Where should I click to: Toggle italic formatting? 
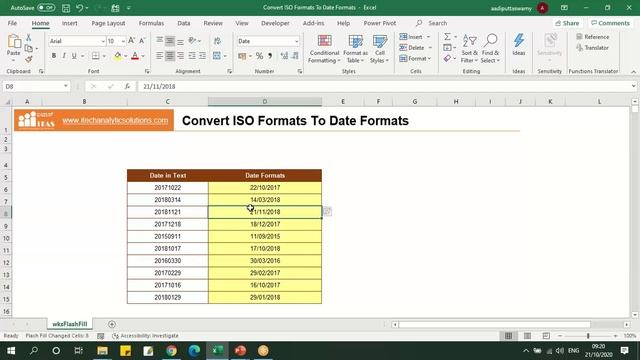[64, 56]
